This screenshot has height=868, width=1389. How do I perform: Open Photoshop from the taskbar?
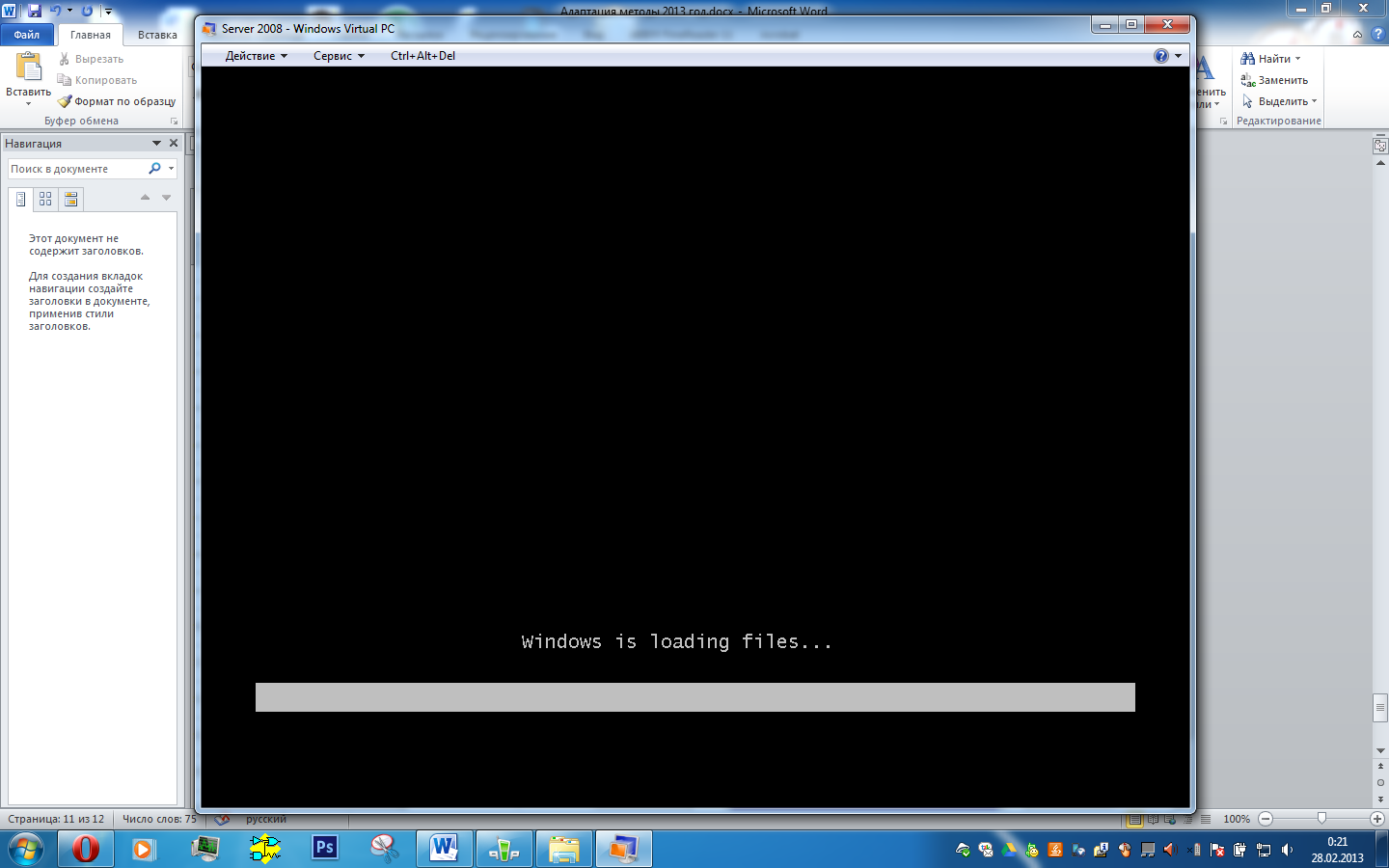tap(325, 848)
